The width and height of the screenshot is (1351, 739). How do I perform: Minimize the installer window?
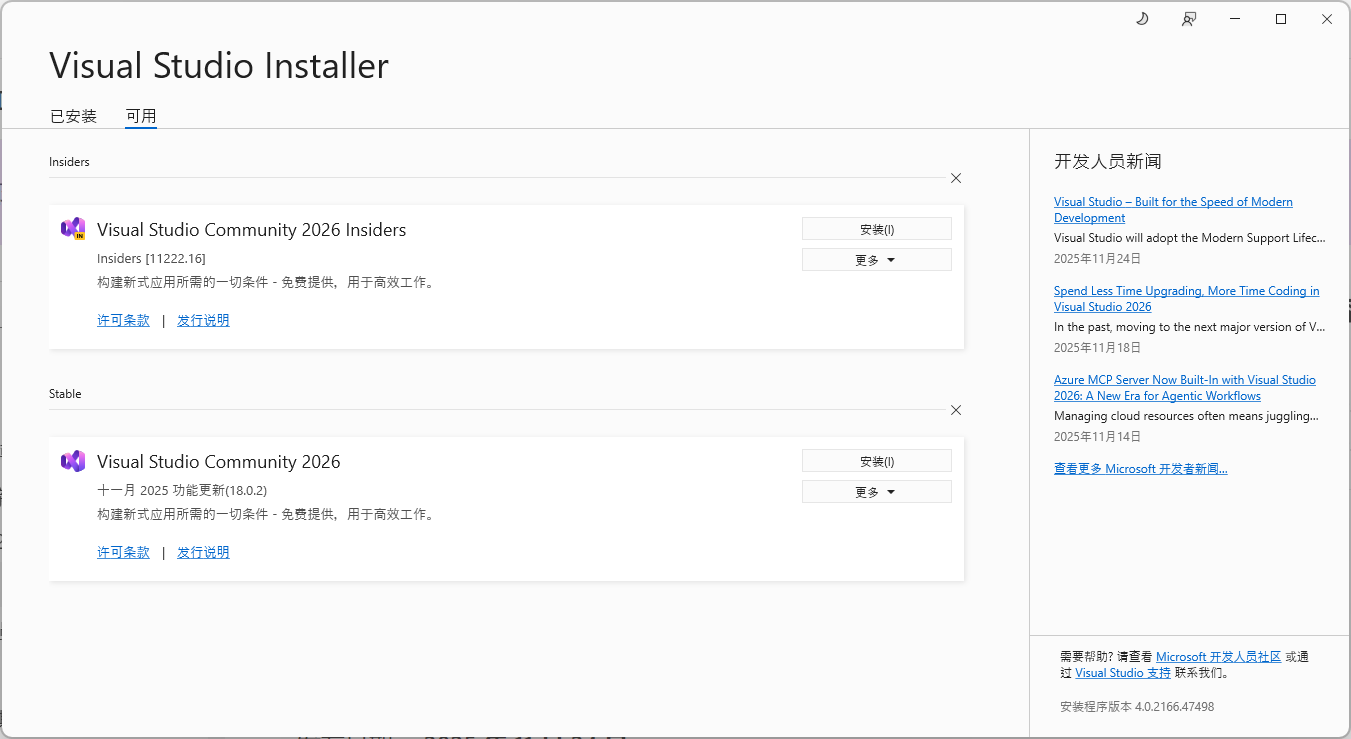pyautogui.click(x=1235, y=19)
